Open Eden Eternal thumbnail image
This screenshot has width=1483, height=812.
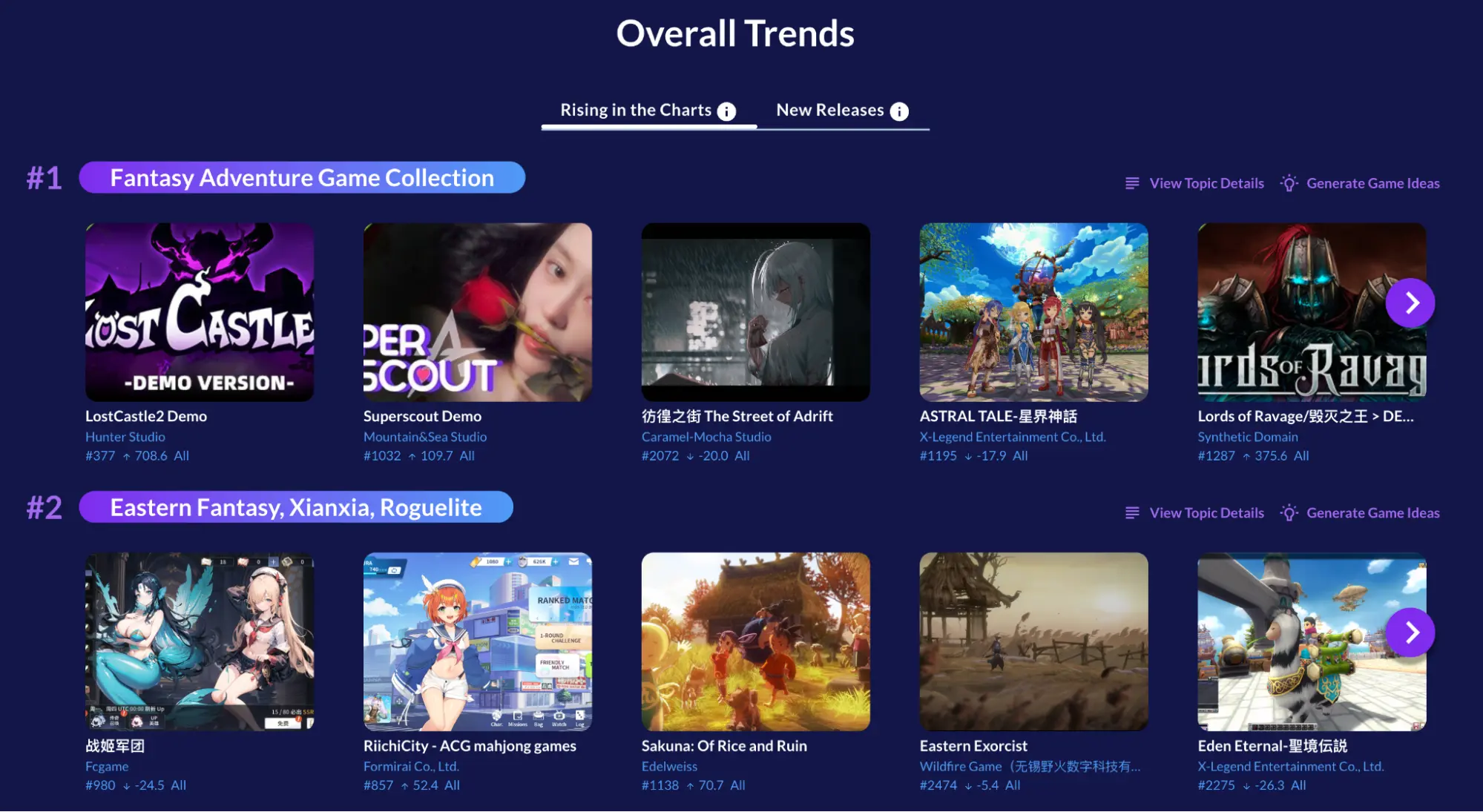tap(1312, 641)
